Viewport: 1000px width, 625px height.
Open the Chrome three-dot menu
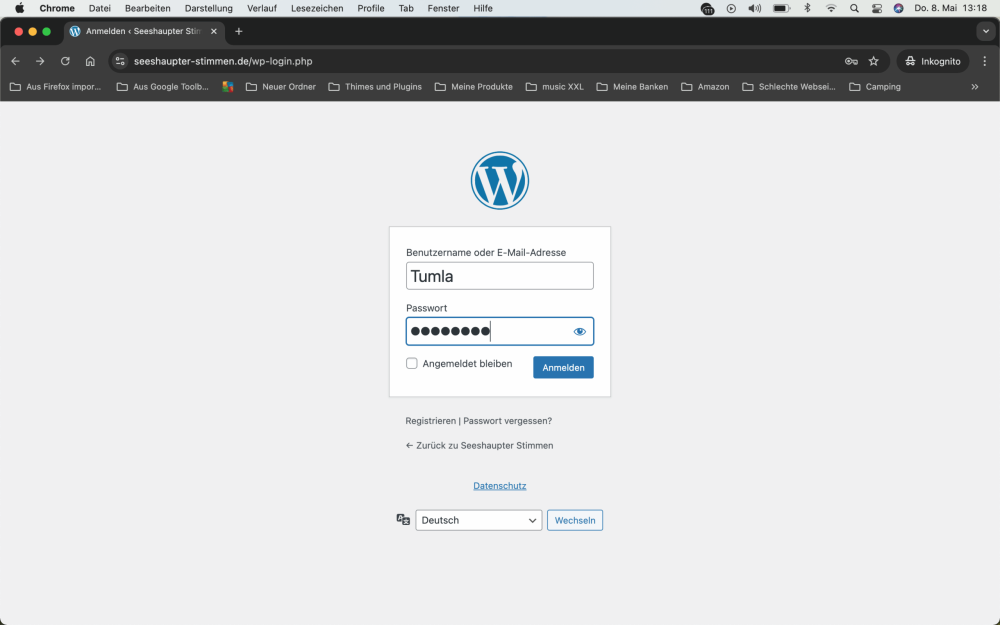coord(985,61)
